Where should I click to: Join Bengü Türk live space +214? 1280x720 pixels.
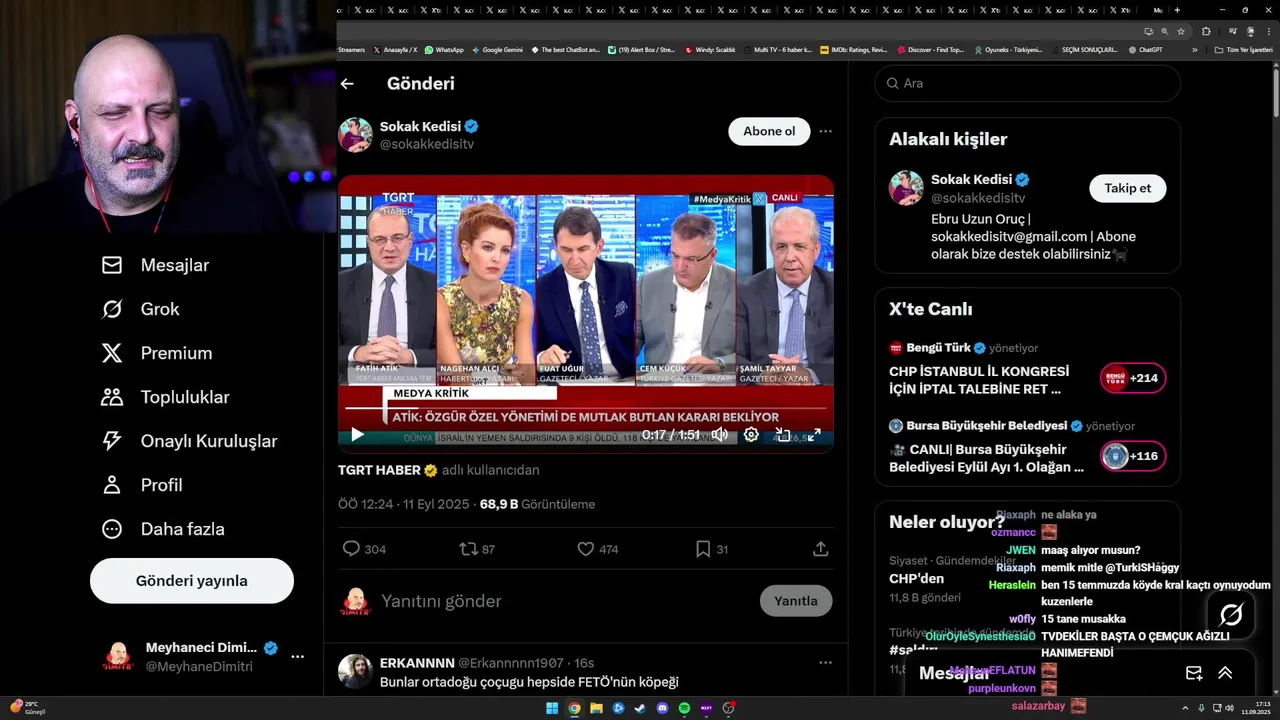coord(1133,378)
